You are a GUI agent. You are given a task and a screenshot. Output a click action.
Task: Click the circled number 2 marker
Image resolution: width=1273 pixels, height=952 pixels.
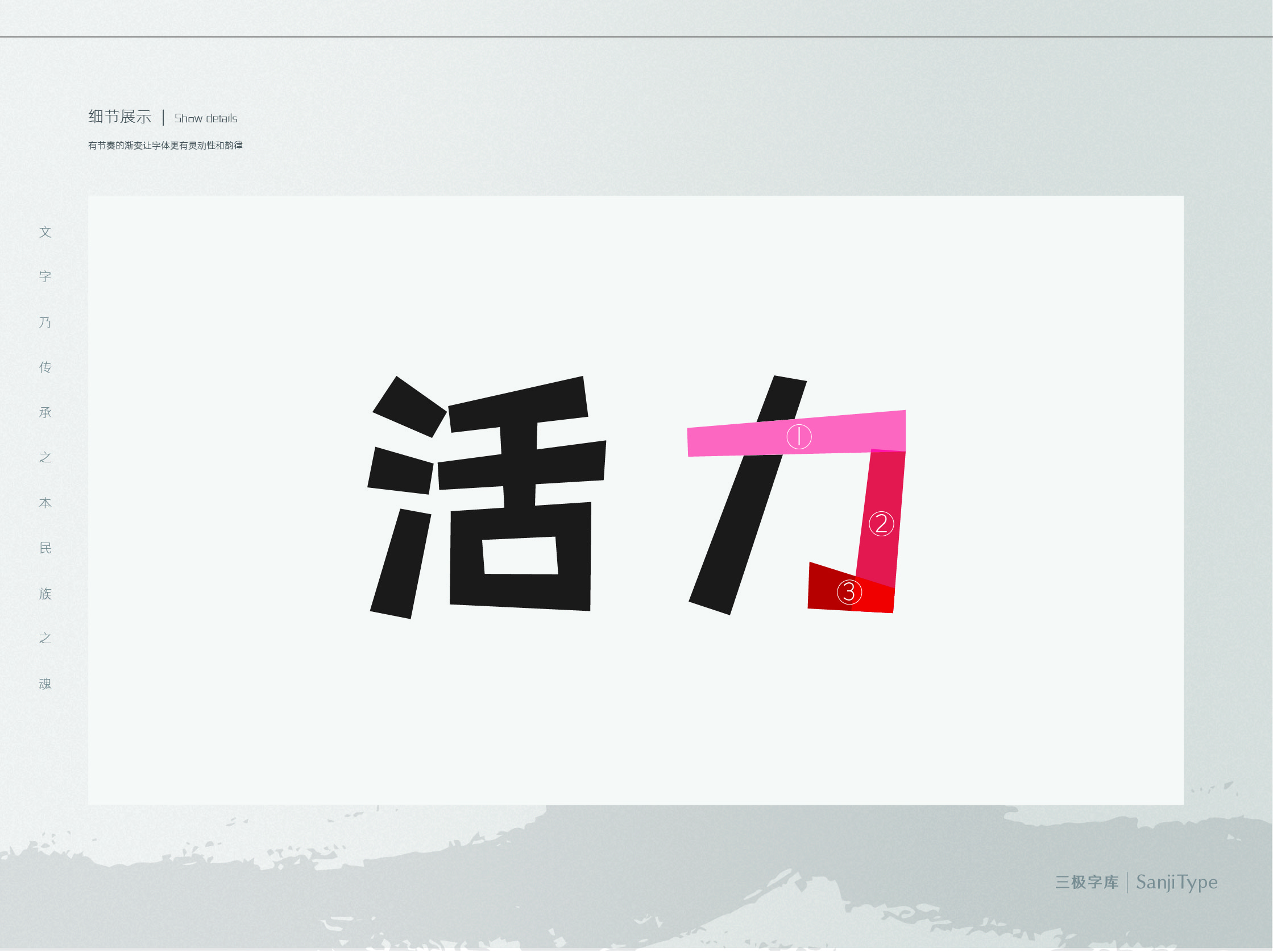click(x=881, y=524)
